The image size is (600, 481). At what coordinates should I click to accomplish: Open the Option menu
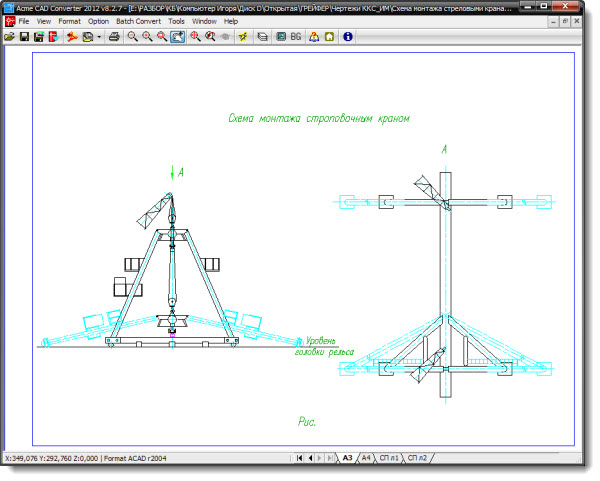(x=98, y=21)
